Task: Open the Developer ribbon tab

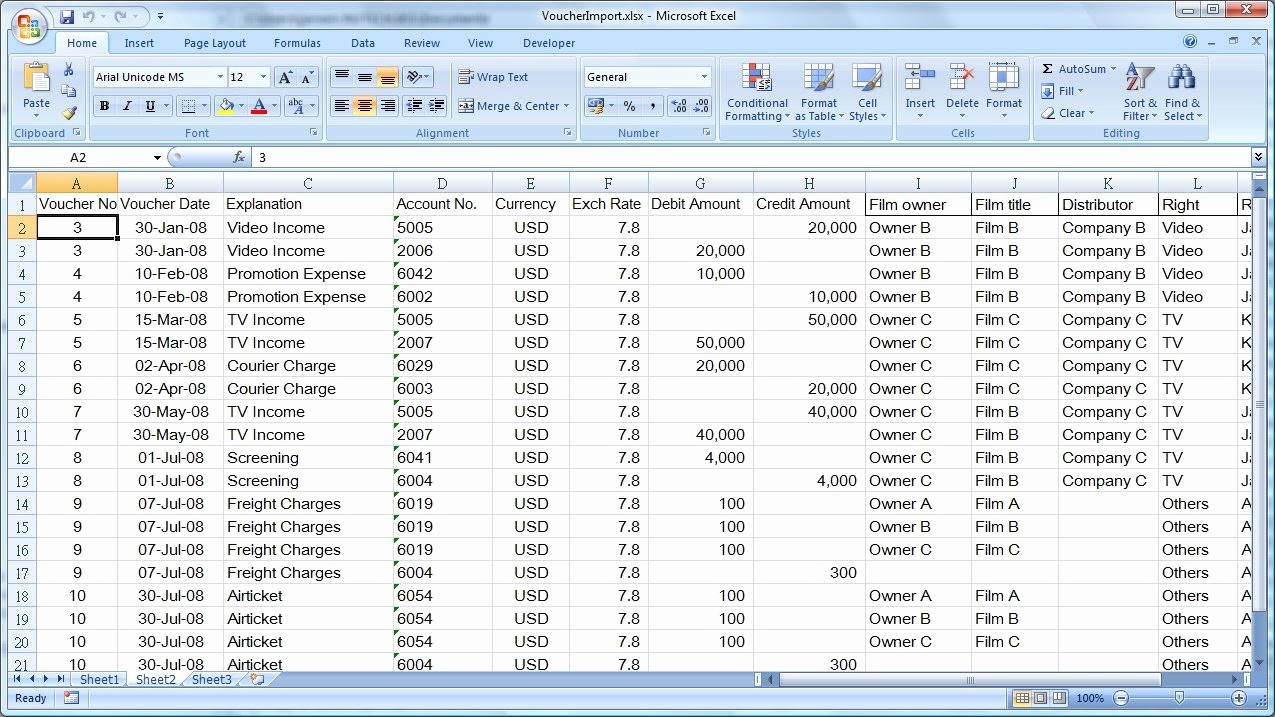Action: [548, 43]
